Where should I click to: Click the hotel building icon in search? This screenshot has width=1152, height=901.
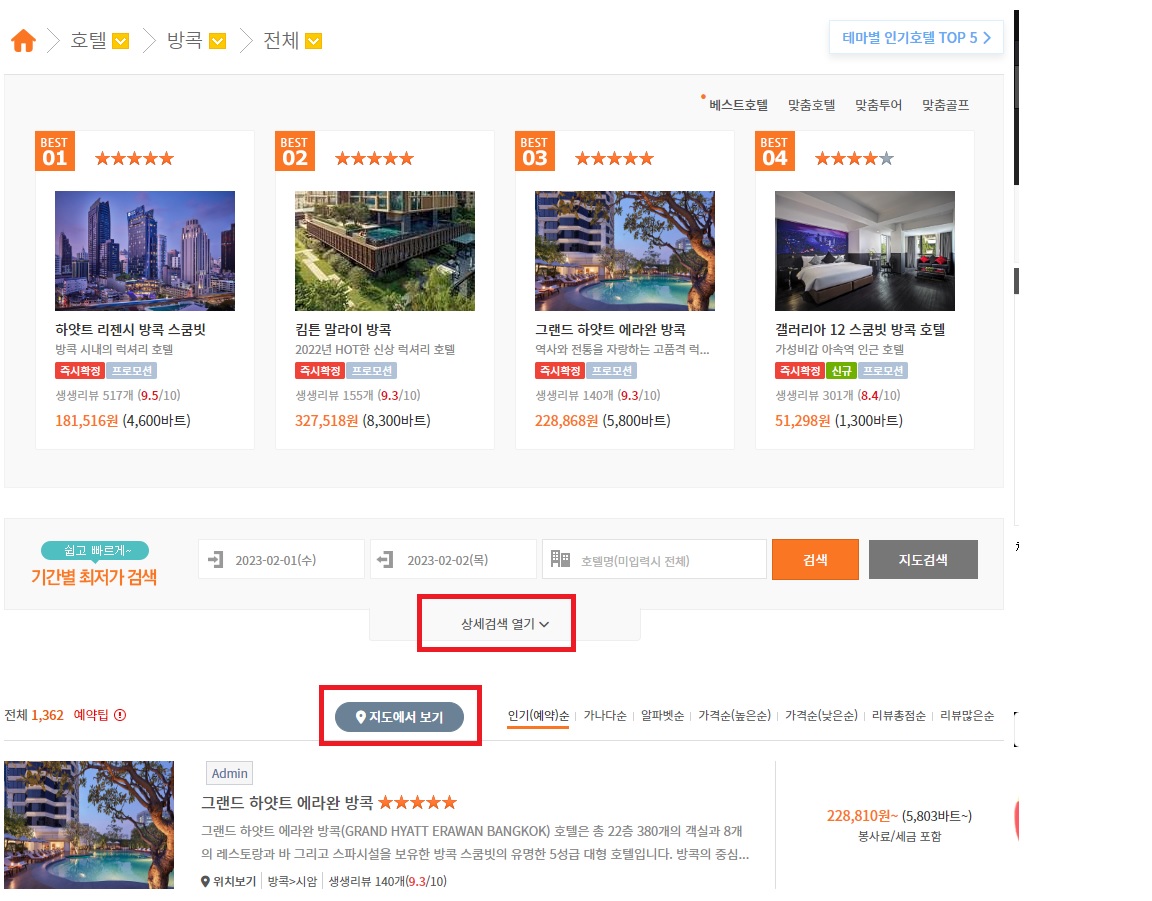560,559
